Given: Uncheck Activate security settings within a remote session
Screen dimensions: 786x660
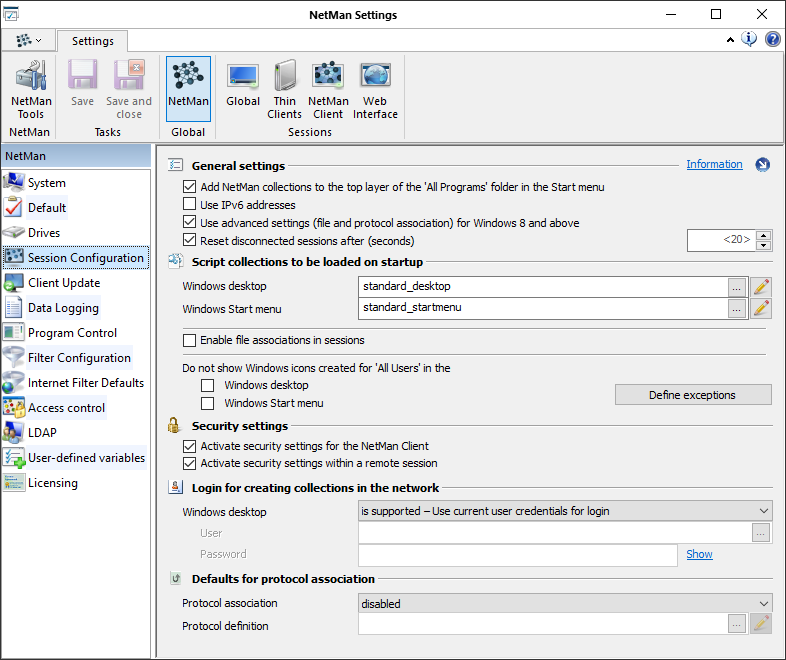Looking at the screenshot, I should [x=190, y=464].
